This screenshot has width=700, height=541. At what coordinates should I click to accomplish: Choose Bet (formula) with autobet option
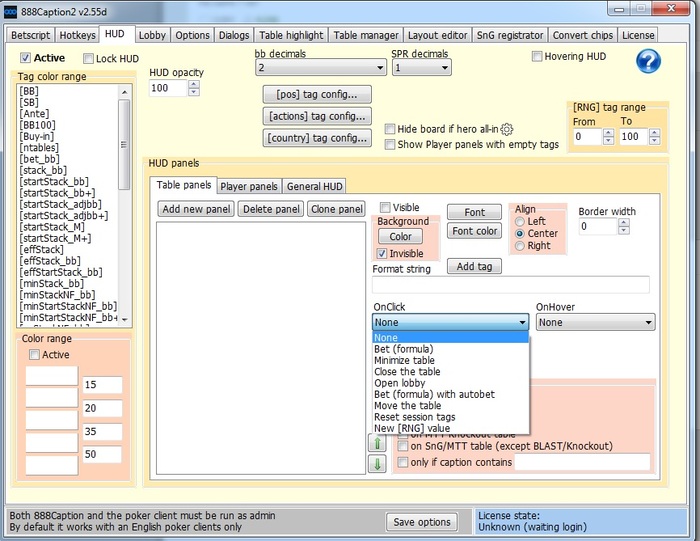450,394
